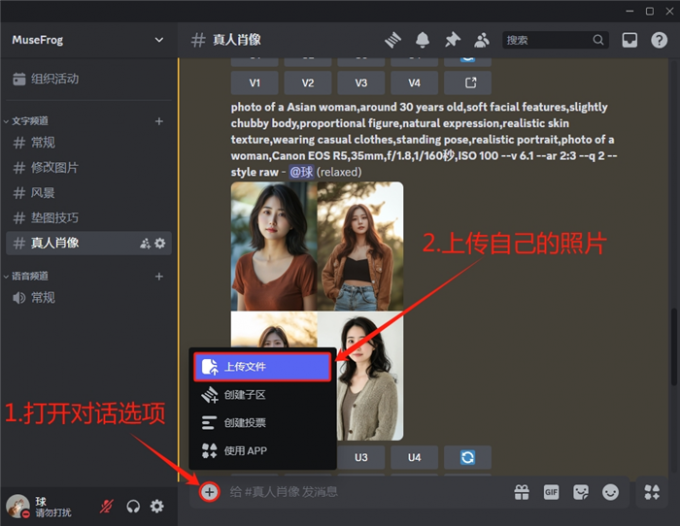The height and width of the screenshot is (526, 680).
Task: Open the external link button beside V4
Action: (x=468, y=83)
